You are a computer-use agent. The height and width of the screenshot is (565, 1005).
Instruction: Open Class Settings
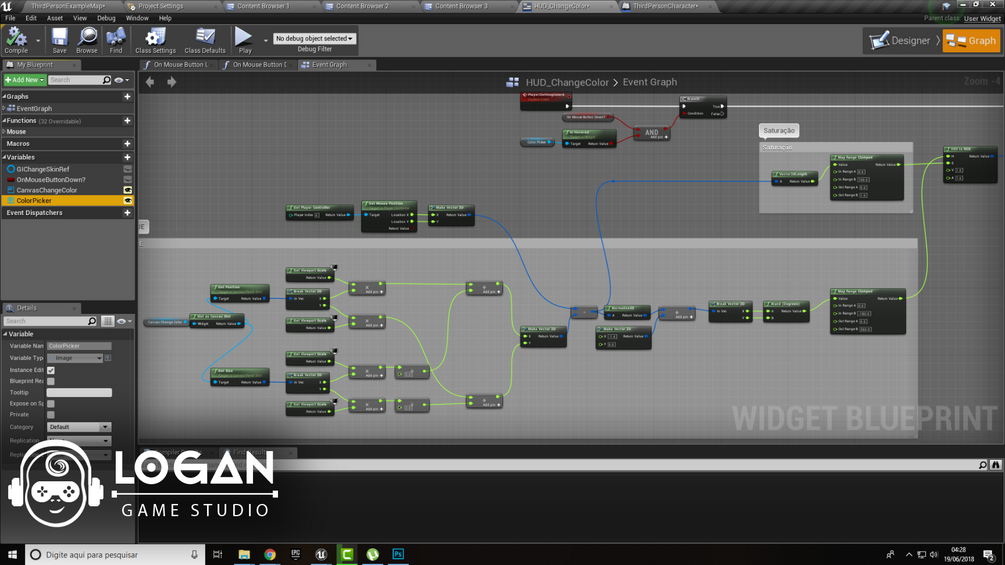[x=155, y=40]
